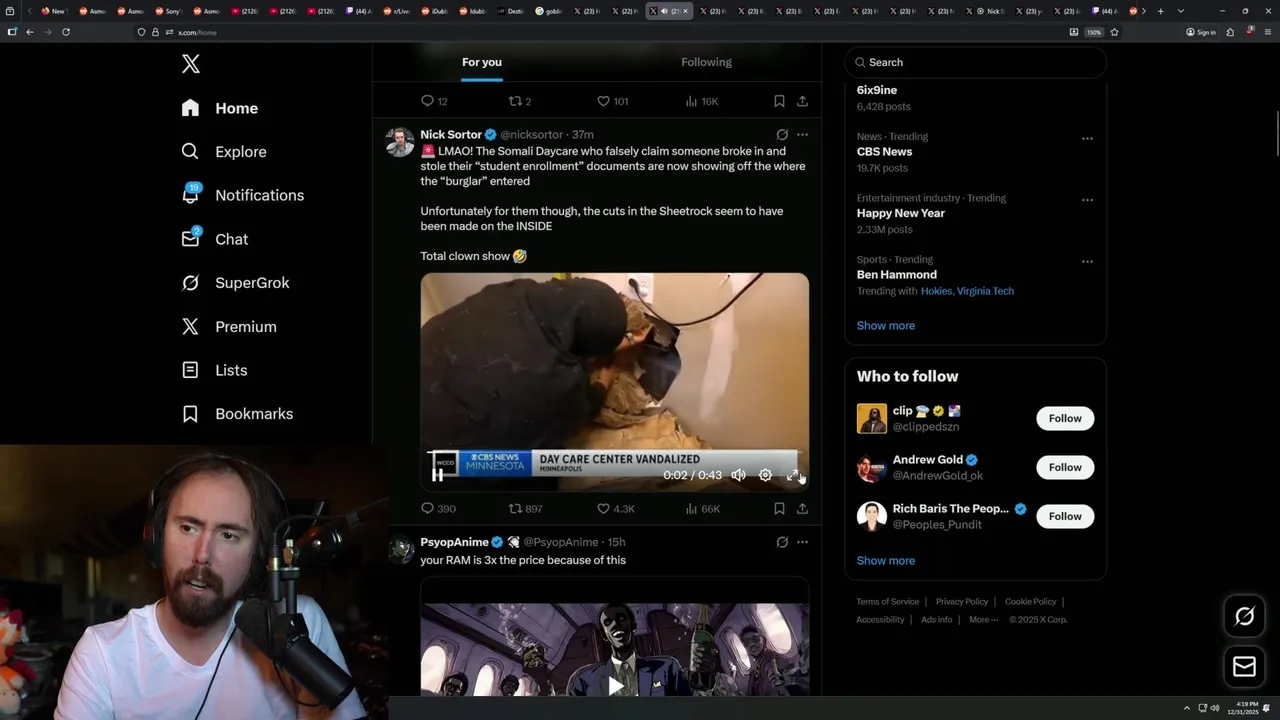The image size is (1280, 720).
Task: Open the floating Grok button
Action: coord(1244,616)
